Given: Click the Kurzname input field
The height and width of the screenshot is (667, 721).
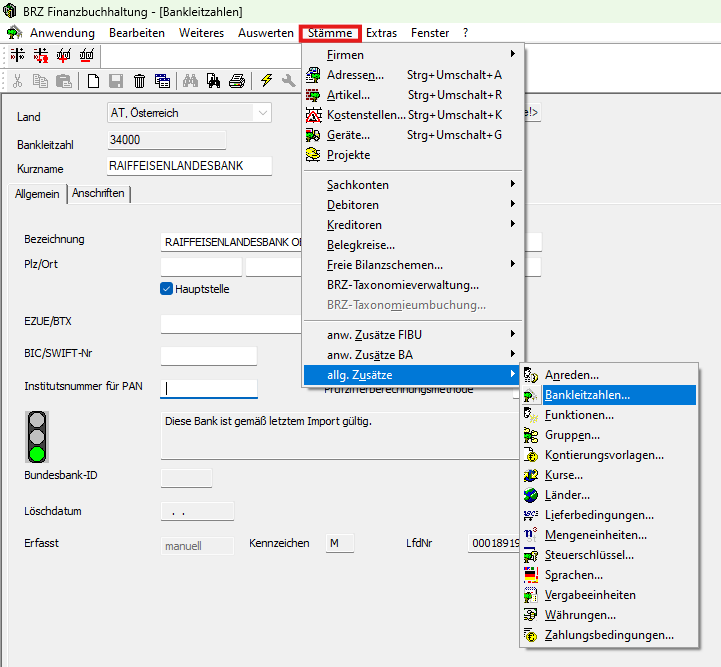Looking at the screenshot, I should 189,166.
